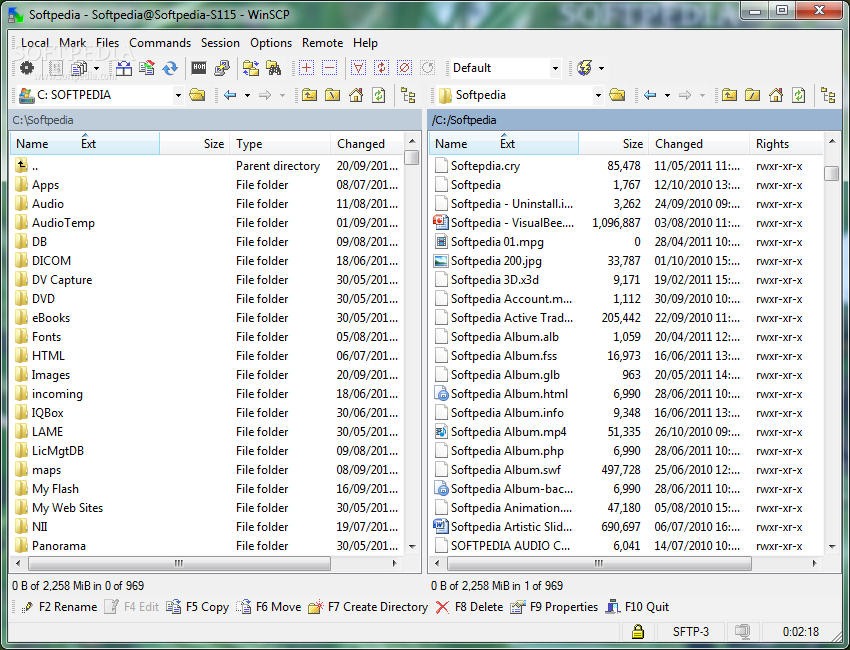The width and height of the screenshot is (850, 650).
Task: Open the Default transfer settings dropdown
Action: point(555,68)
